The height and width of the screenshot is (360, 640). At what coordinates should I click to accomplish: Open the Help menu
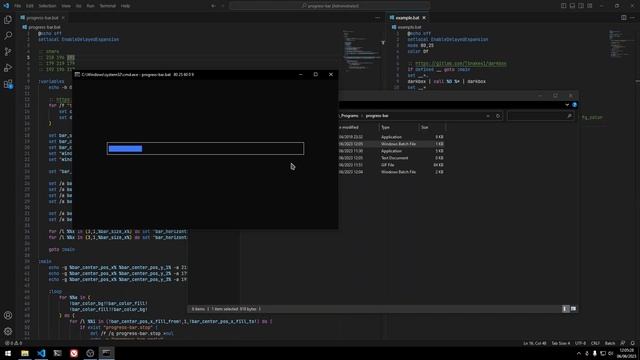(125, 6)
